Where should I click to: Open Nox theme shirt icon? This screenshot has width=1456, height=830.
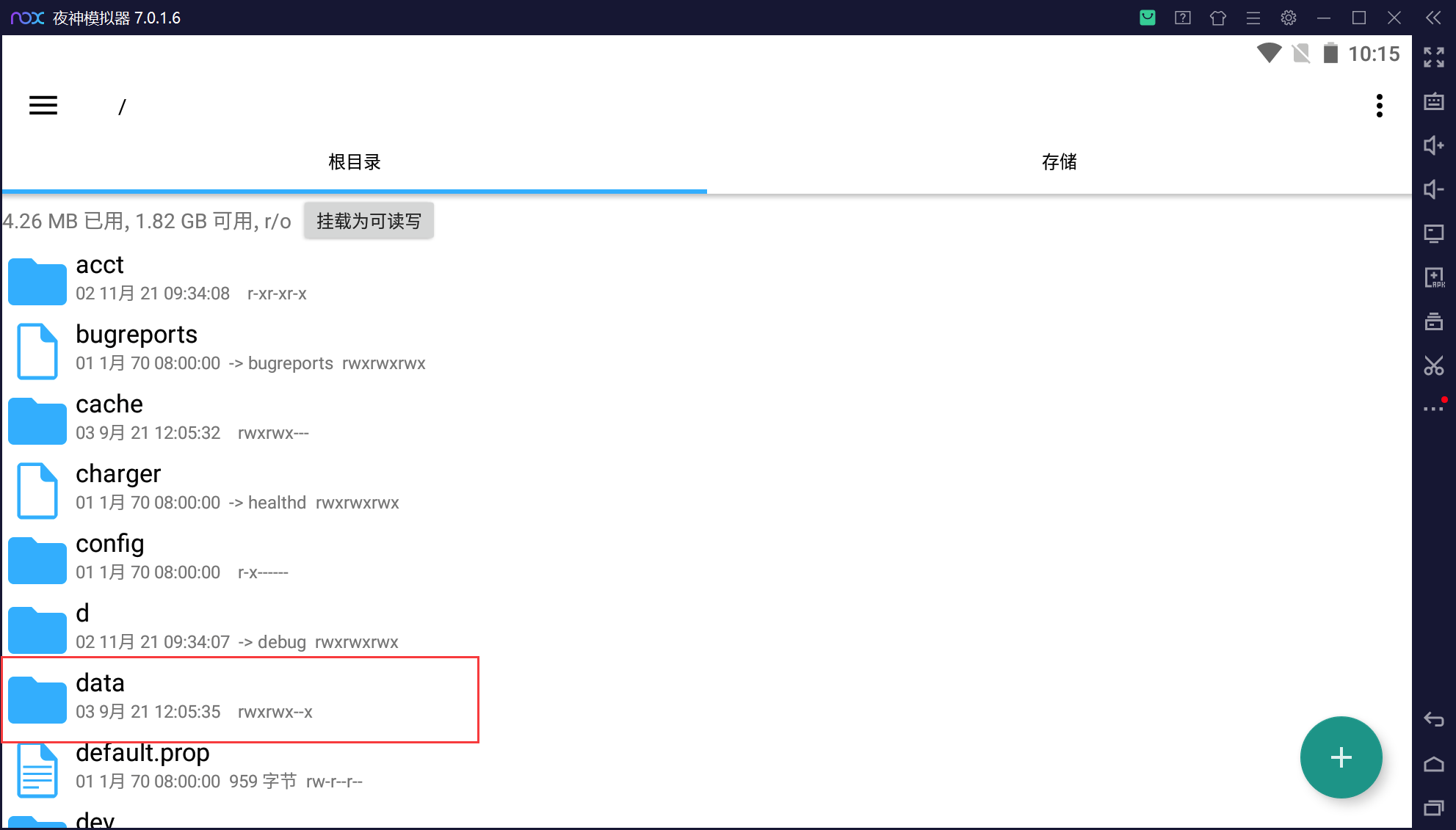pos(1218,18)
